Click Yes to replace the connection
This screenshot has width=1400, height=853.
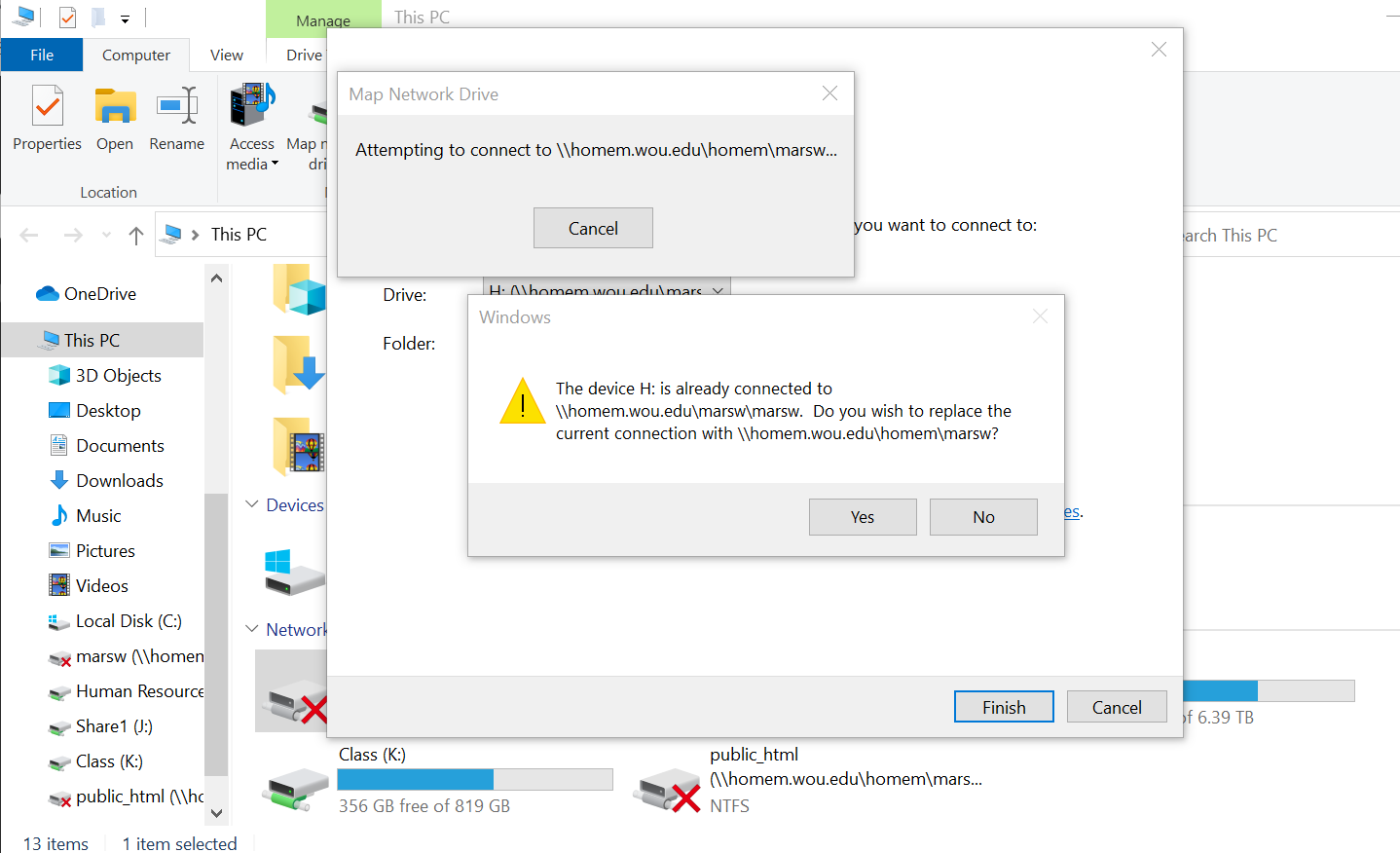click(863, 517)
